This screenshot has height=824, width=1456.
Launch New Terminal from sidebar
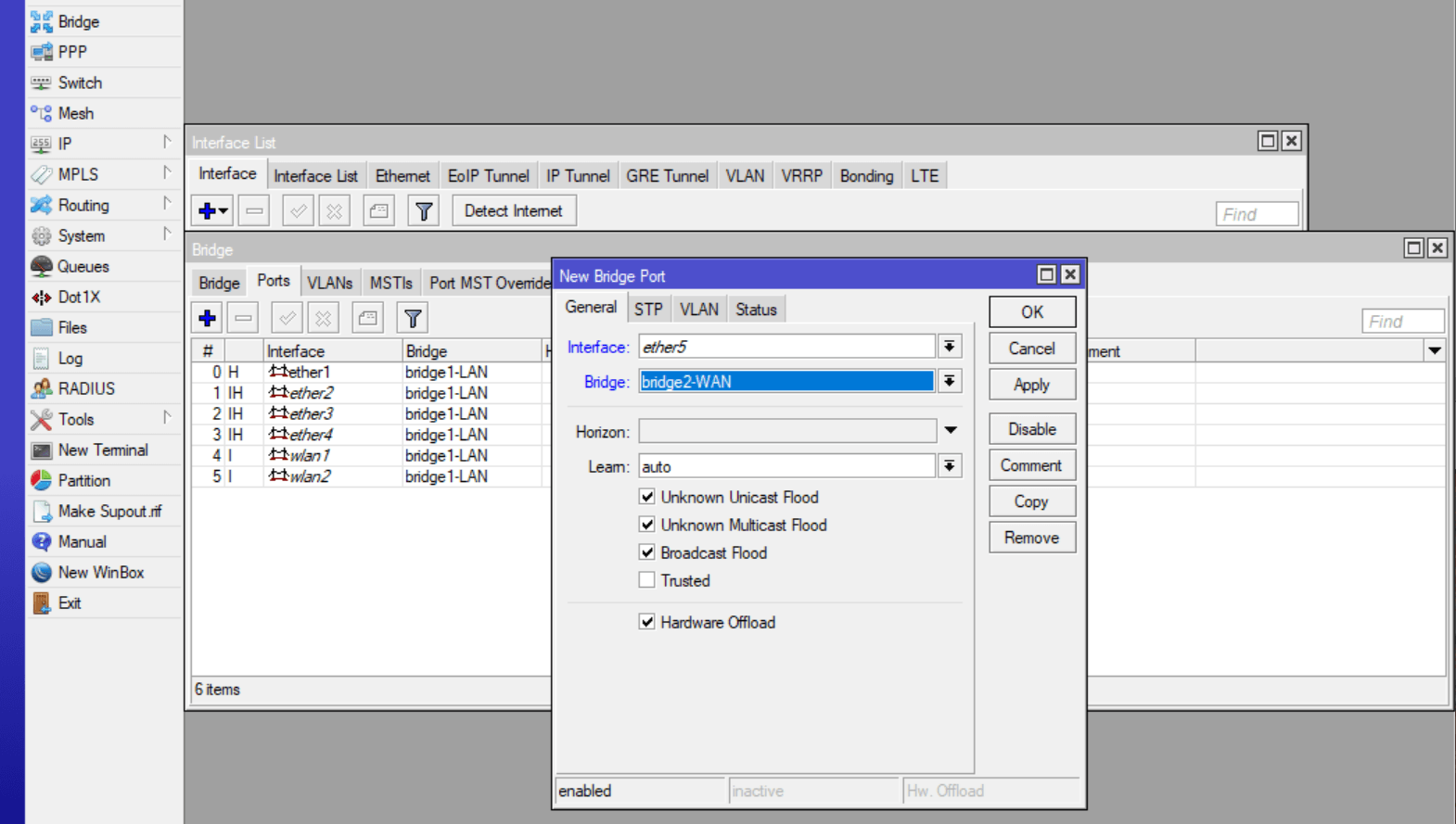coord(102,450)
